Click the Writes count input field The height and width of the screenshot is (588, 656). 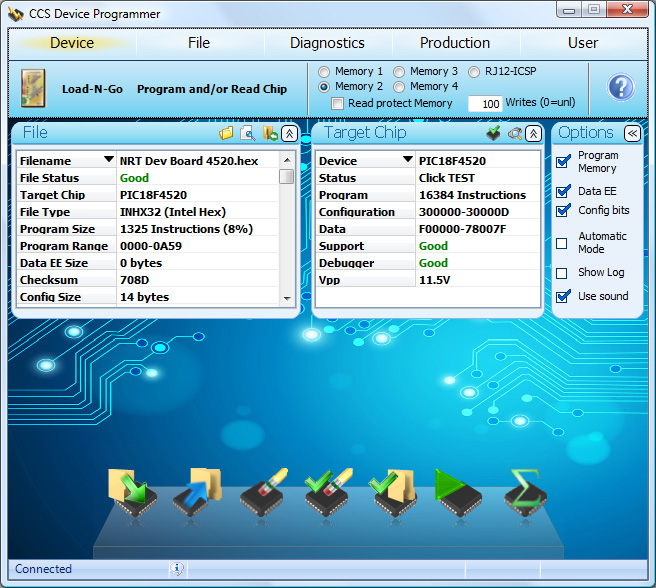point(485,104)
